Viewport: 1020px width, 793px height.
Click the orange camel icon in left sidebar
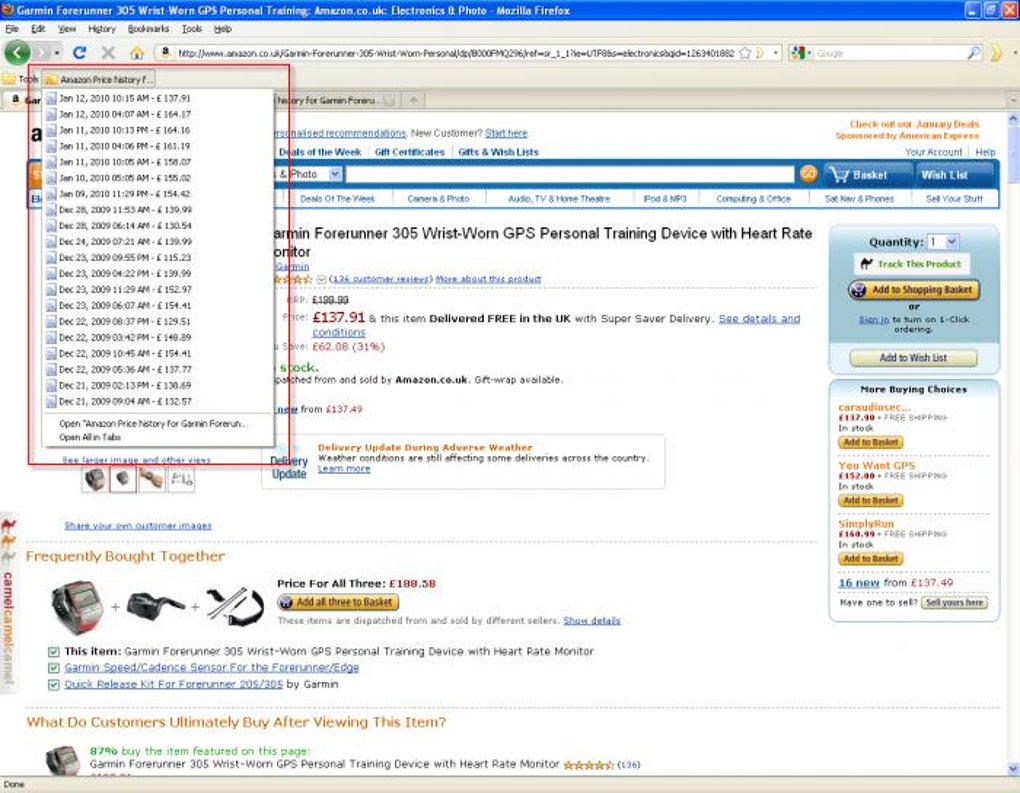point(8,541)
